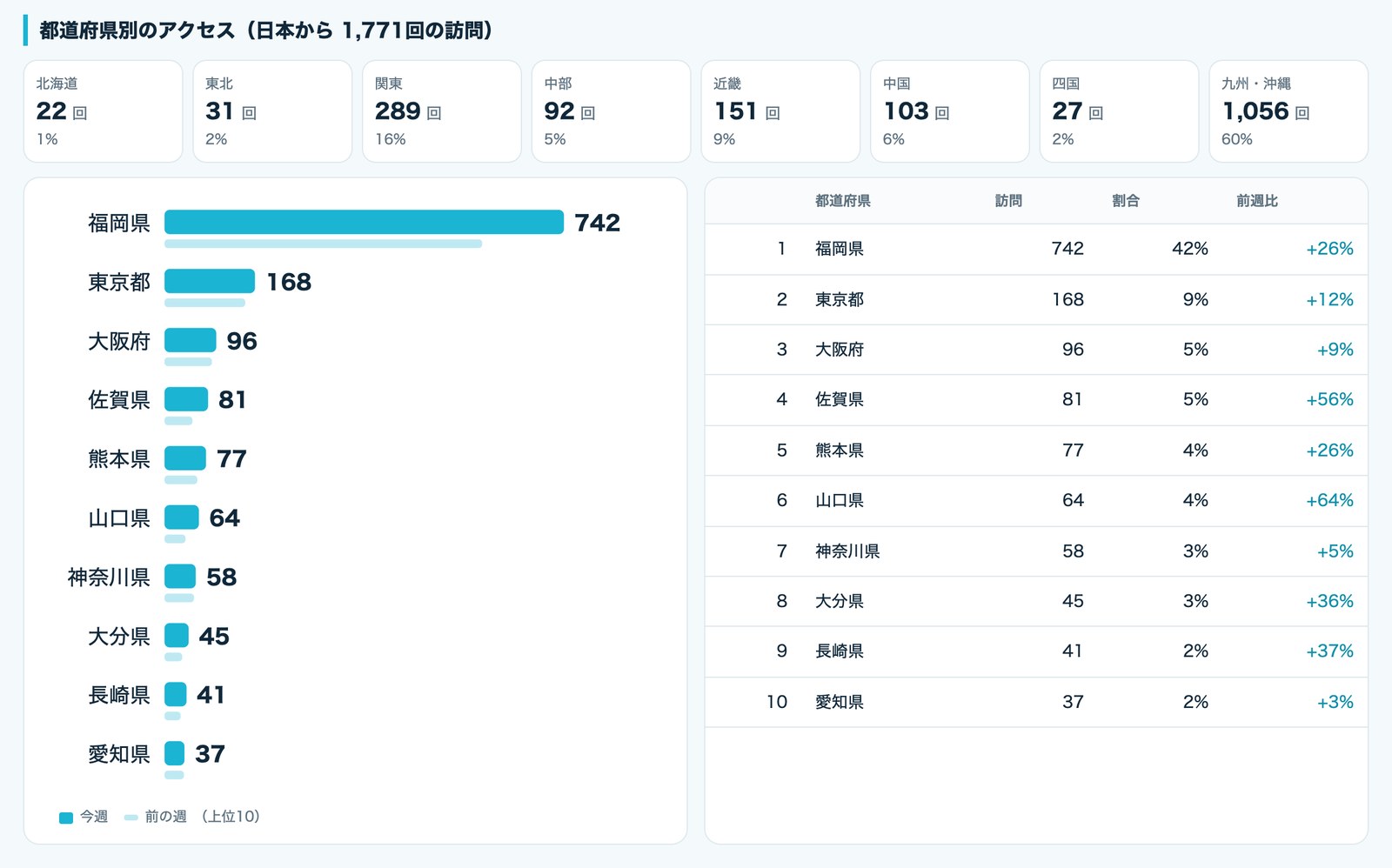Click the 神奈川県 chart label
The image size is (1392, 868).
[x=109, y=577]
